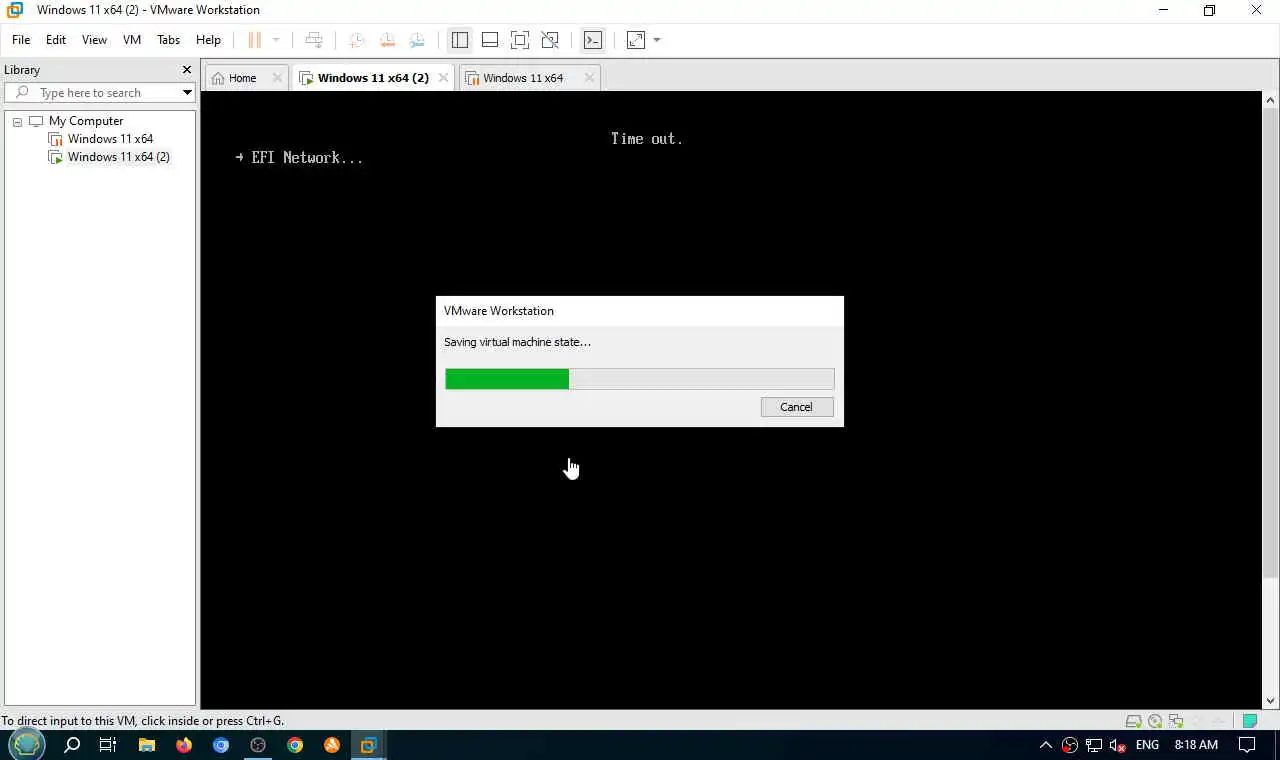Click the saving state progress bar
Viewport: 1280px width, 760px height.
pos(640,379)
